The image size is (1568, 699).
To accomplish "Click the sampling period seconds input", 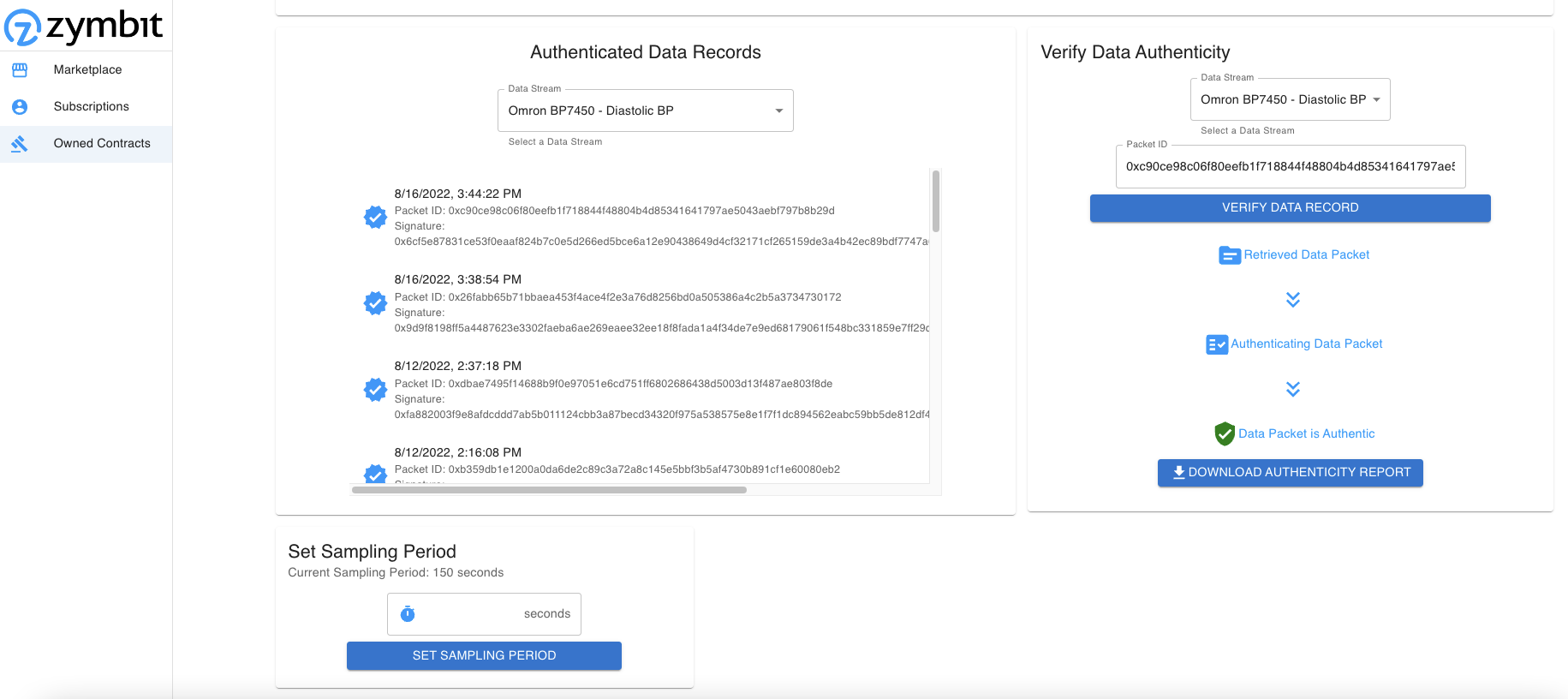I will (484, 614).
